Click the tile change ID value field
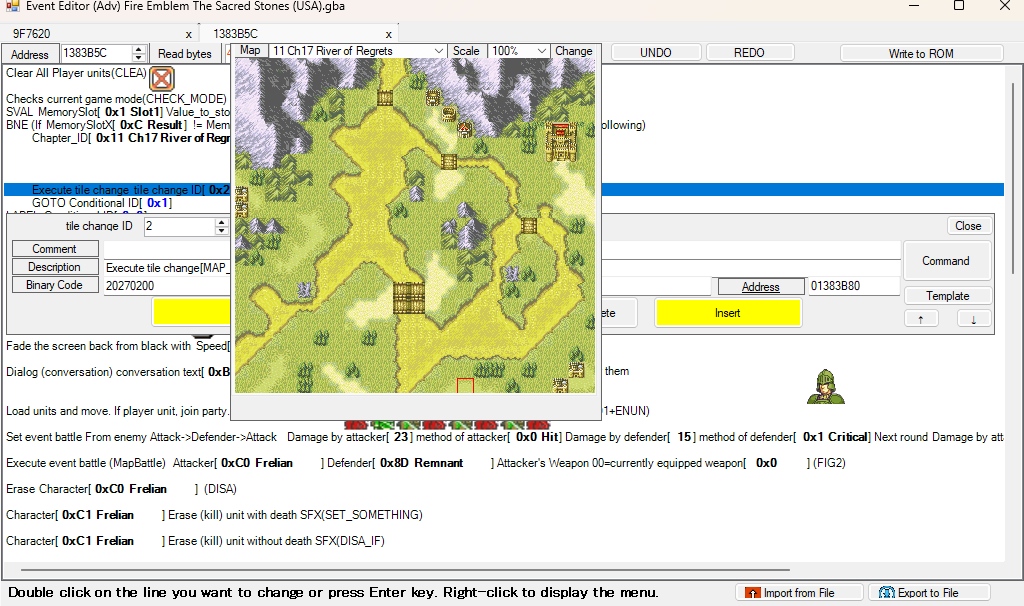Screen dimensions: 1024x606 coord(180,227)
